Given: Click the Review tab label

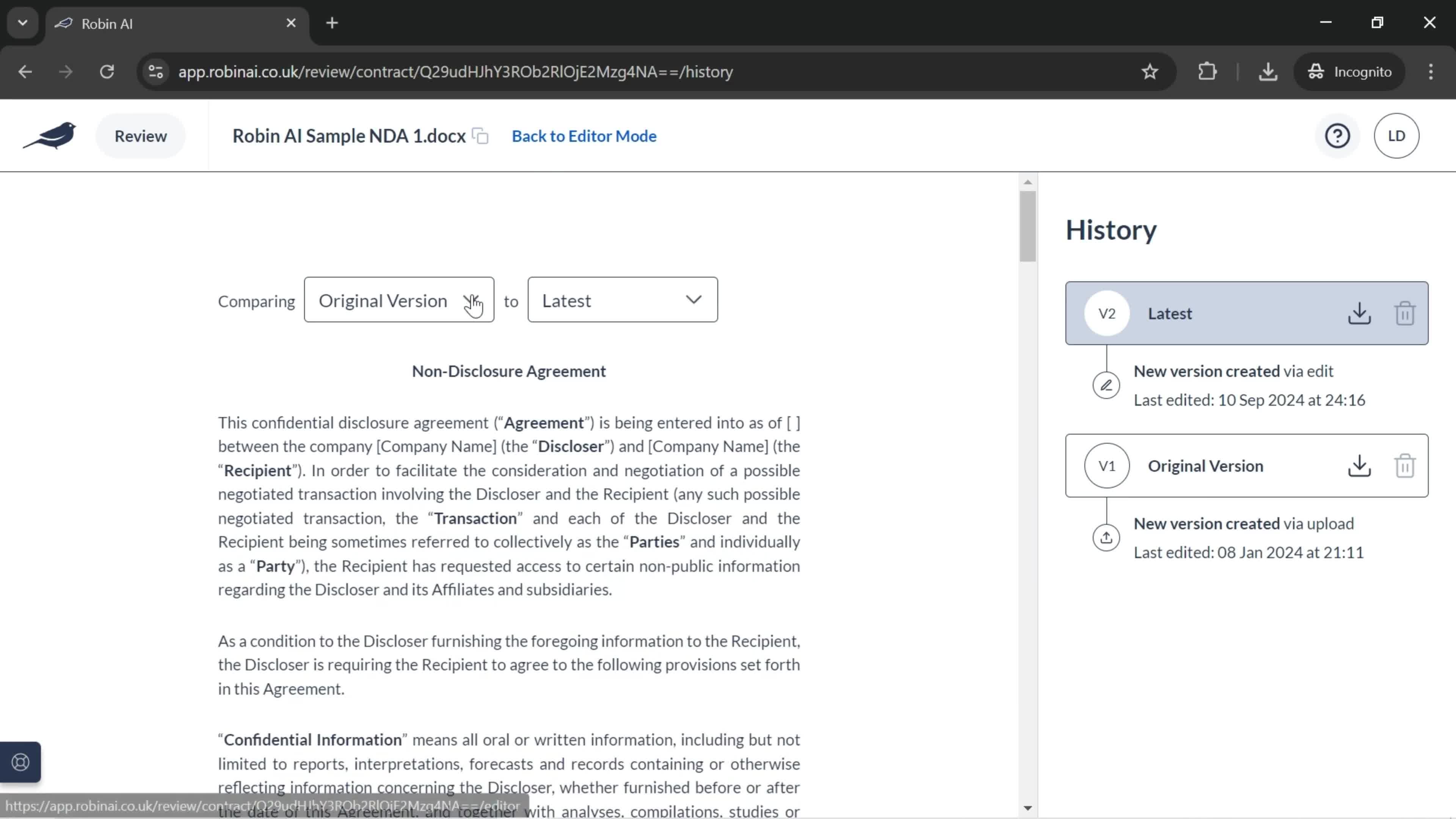Looking at the screenshot, I should pyautogui.click(x=140, y=135).
